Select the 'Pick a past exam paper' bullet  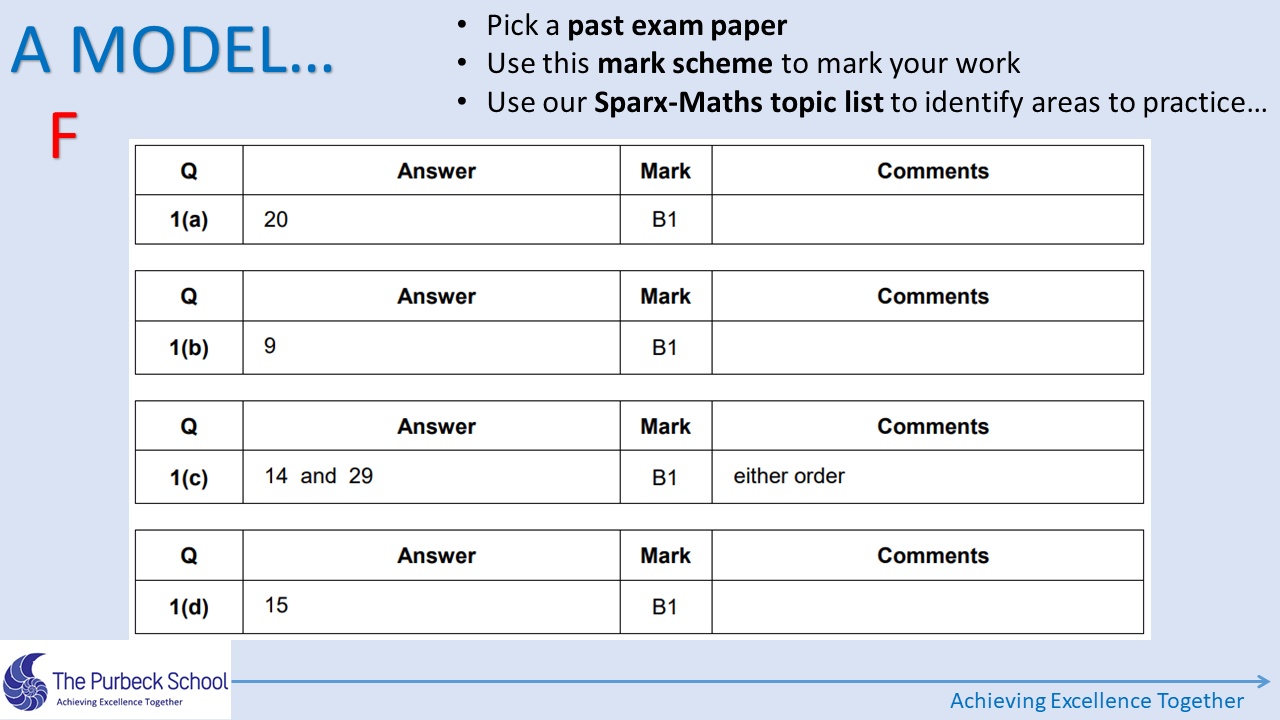click(622, 25)
